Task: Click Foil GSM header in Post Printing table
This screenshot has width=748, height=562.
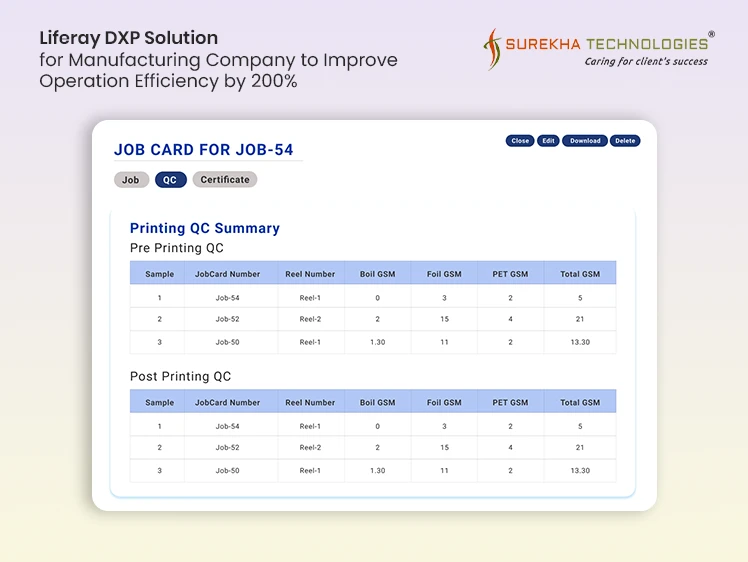Action: pos(444,402)
